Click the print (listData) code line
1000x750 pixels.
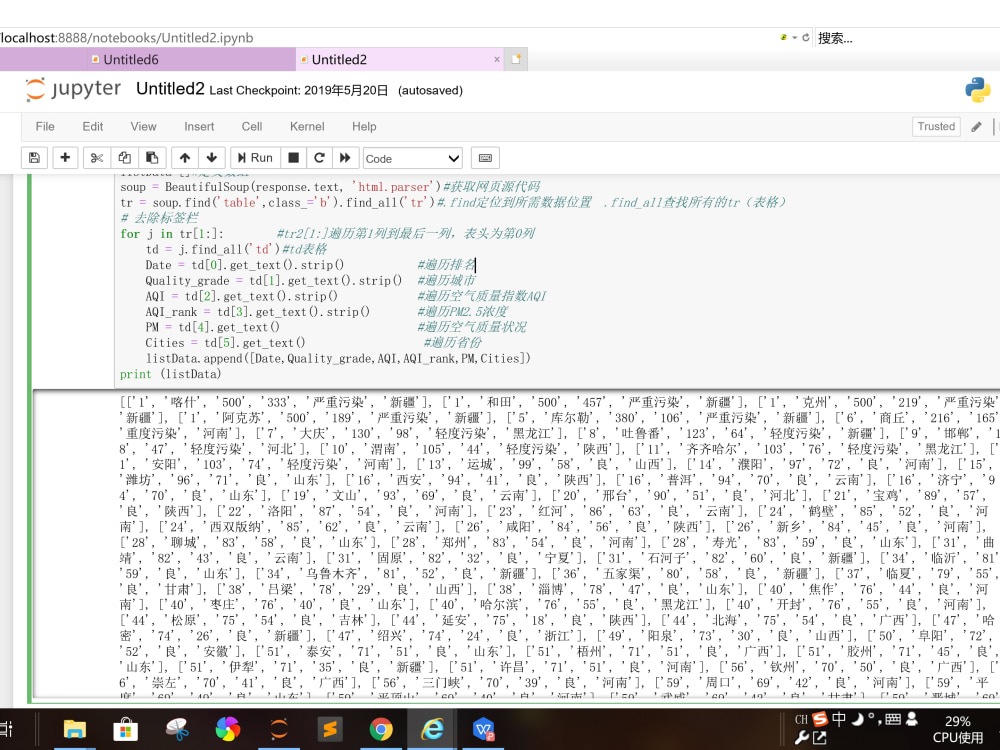(170, 374)
